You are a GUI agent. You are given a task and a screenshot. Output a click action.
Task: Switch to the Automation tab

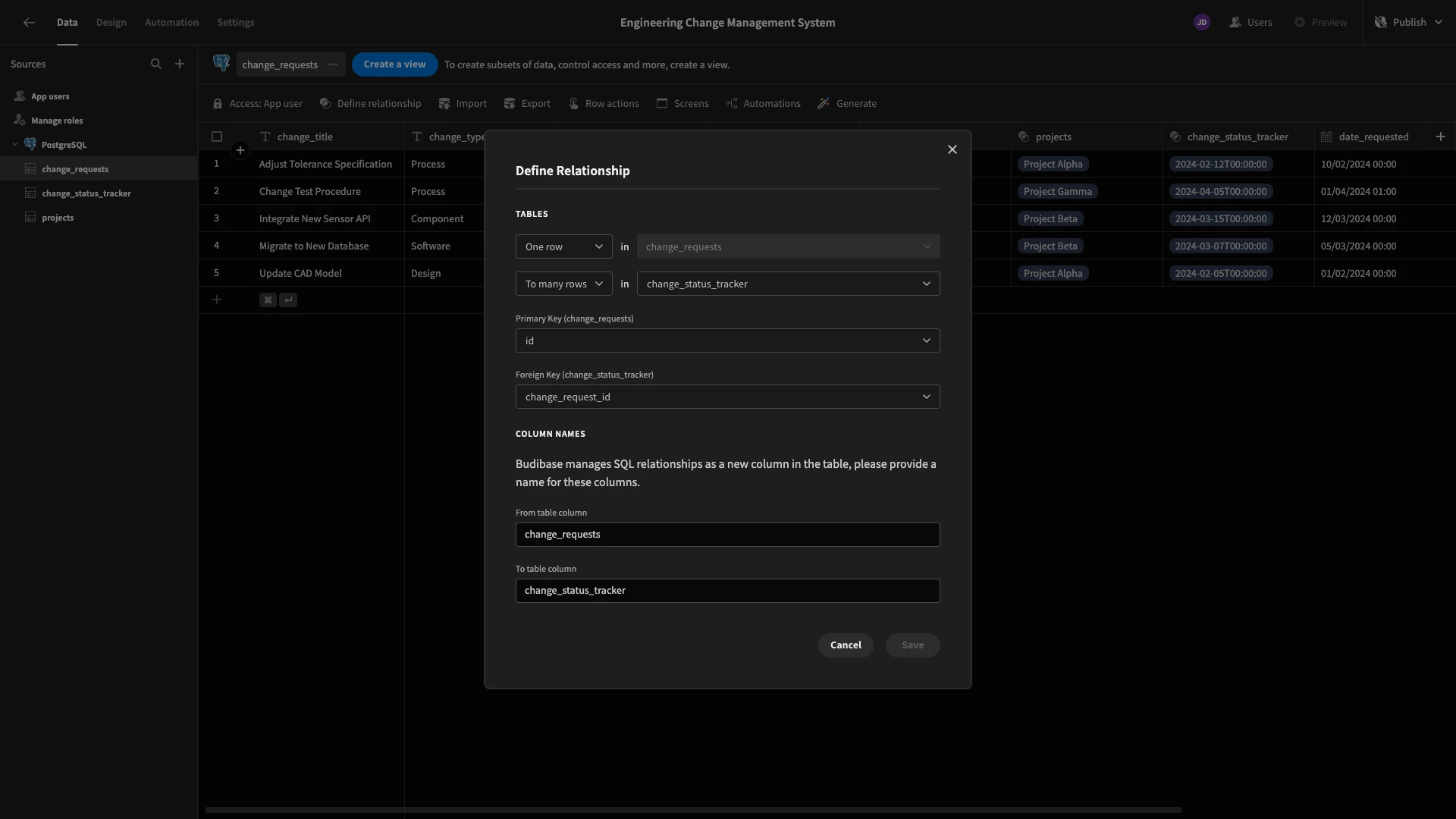pos(172,23)
